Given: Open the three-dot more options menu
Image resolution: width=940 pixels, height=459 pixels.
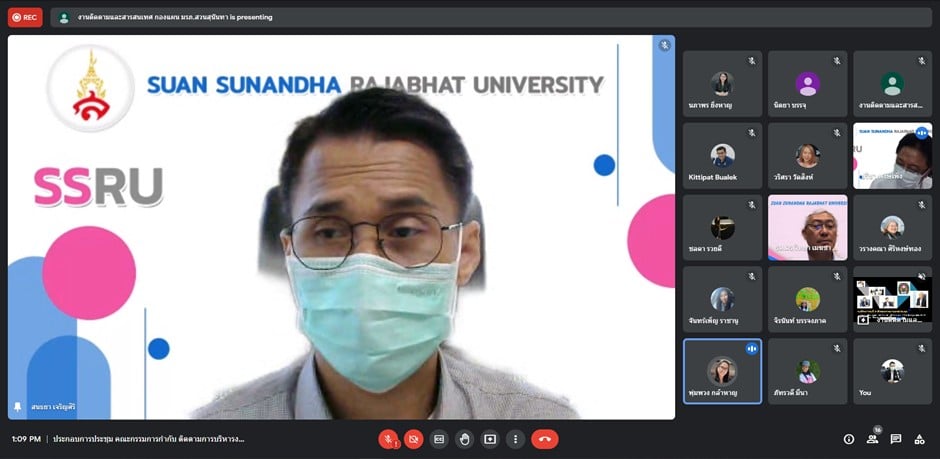Looking at the screenshot, I should pos(515,439).
